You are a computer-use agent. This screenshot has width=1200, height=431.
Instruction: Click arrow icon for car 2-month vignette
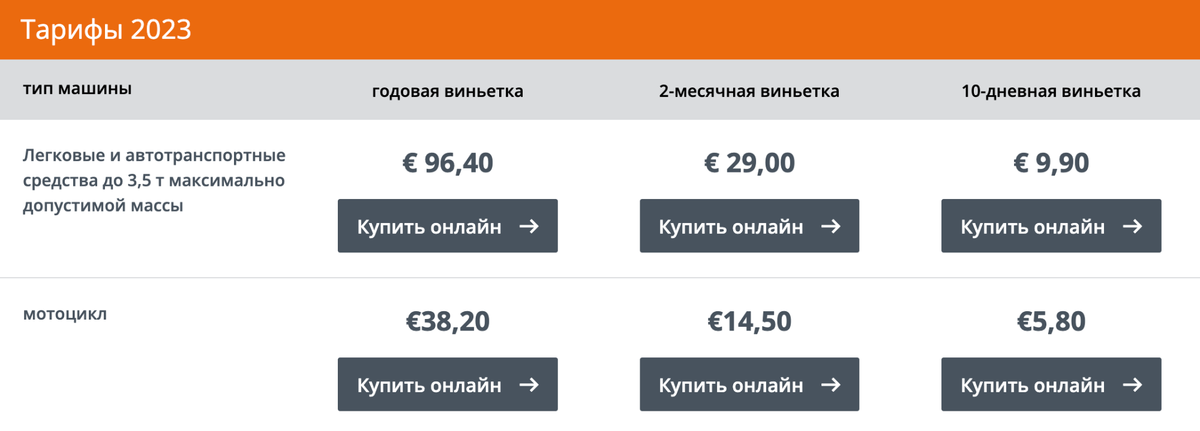coord(831,226)
